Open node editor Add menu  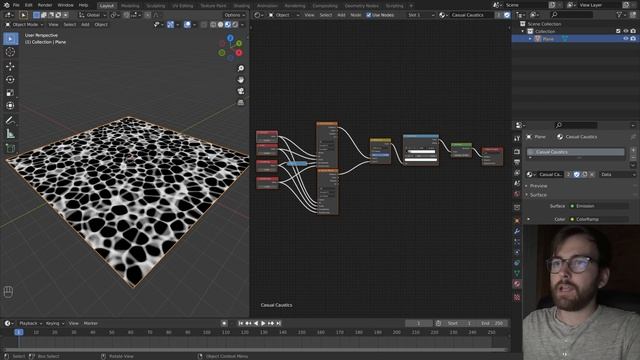[341, 15]
